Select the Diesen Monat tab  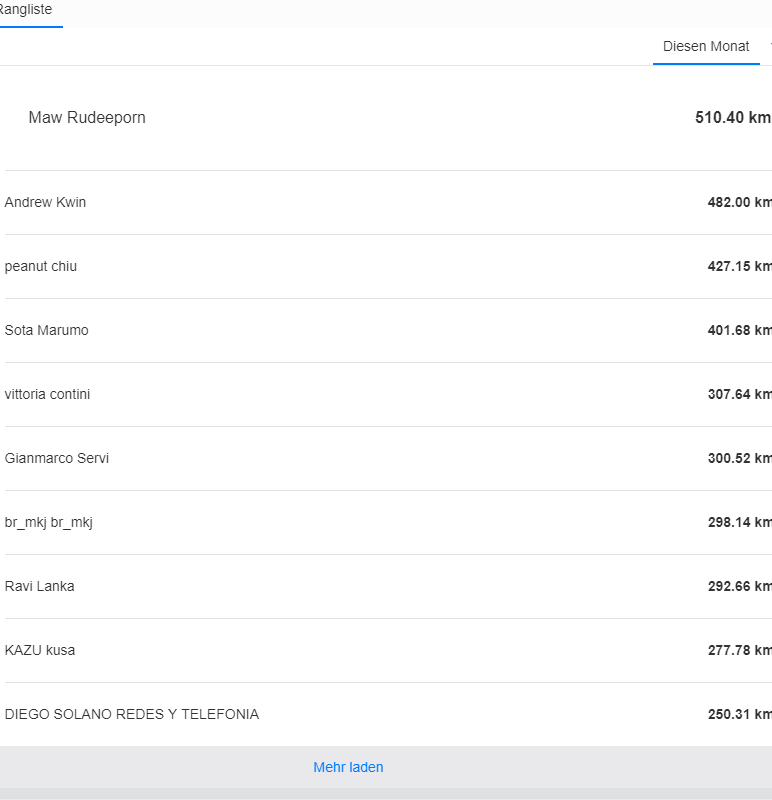pos(706,47)
